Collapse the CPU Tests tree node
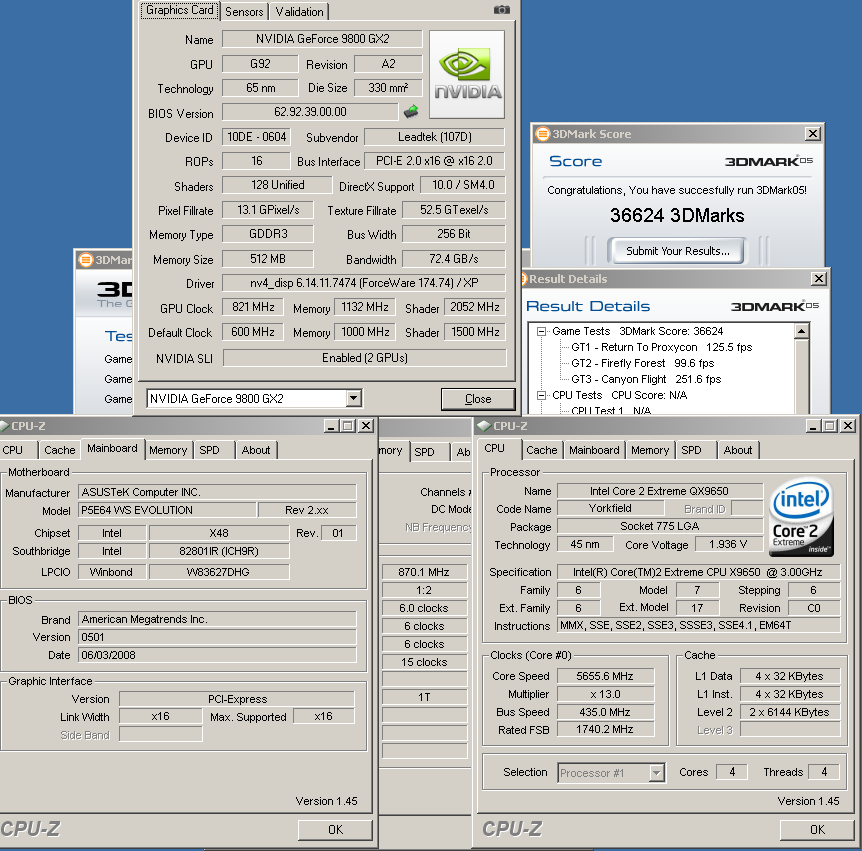Viewport: 862px width, 851px height. coord(541,395)
